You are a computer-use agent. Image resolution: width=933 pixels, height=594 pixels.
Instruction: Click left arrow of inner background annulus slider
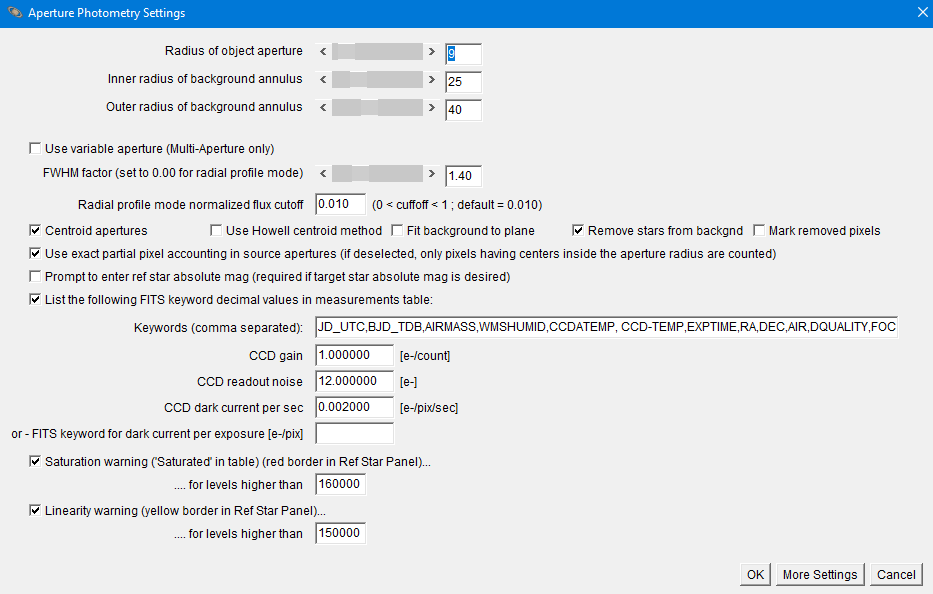point(323,79)
